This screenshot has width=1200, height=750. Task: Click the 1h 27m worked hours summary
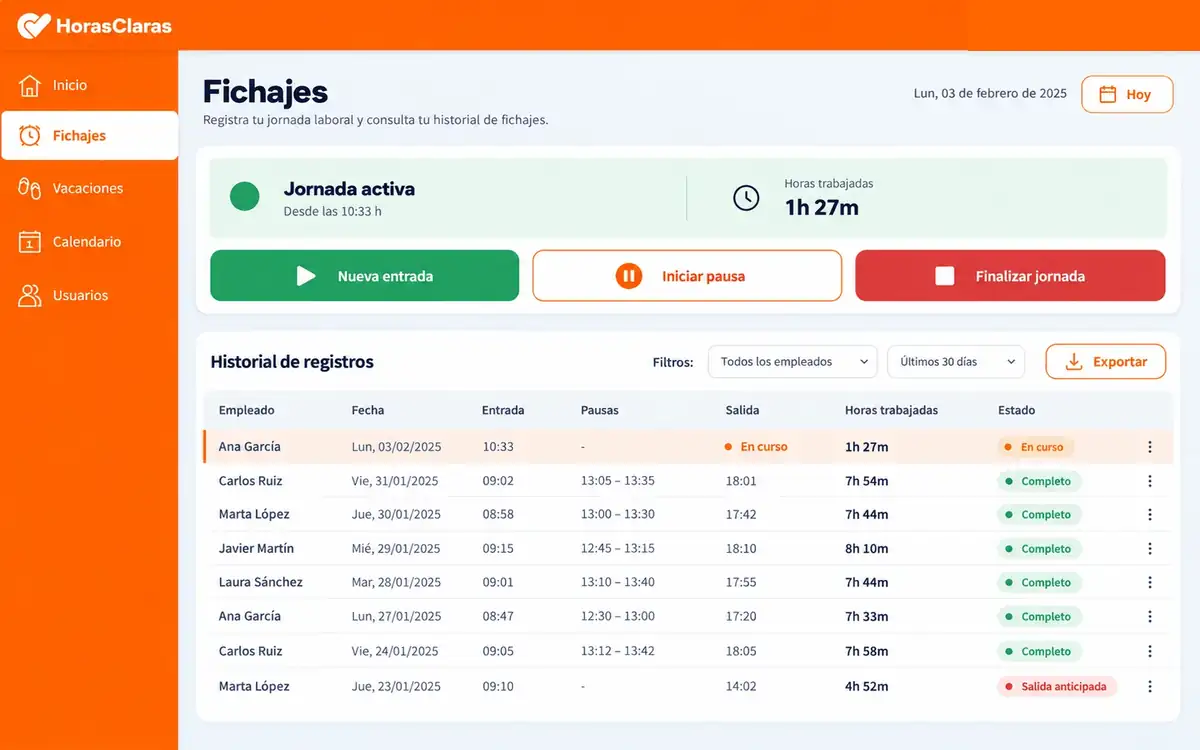821,208
